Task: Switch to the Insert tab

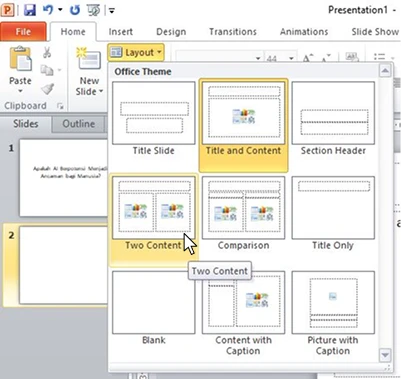Action: pyautogui.click(x=120, y=32)
